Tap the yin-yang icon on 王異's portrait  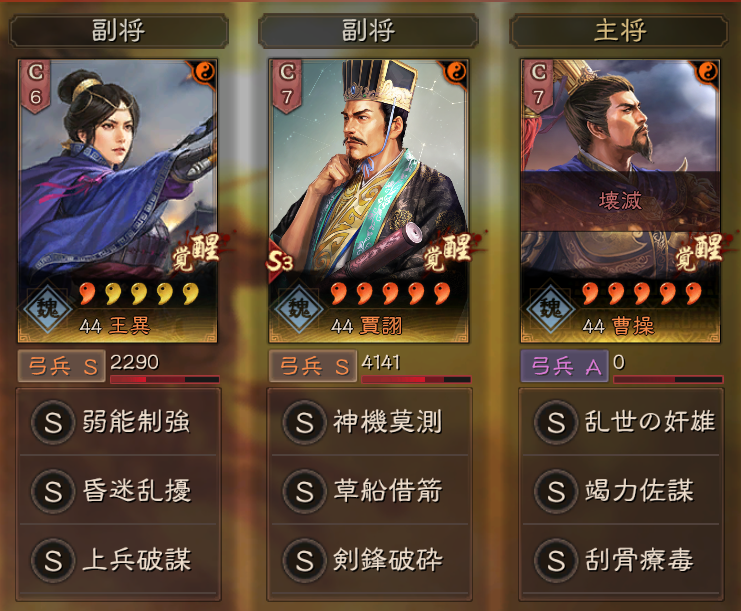tap(204, 72)
